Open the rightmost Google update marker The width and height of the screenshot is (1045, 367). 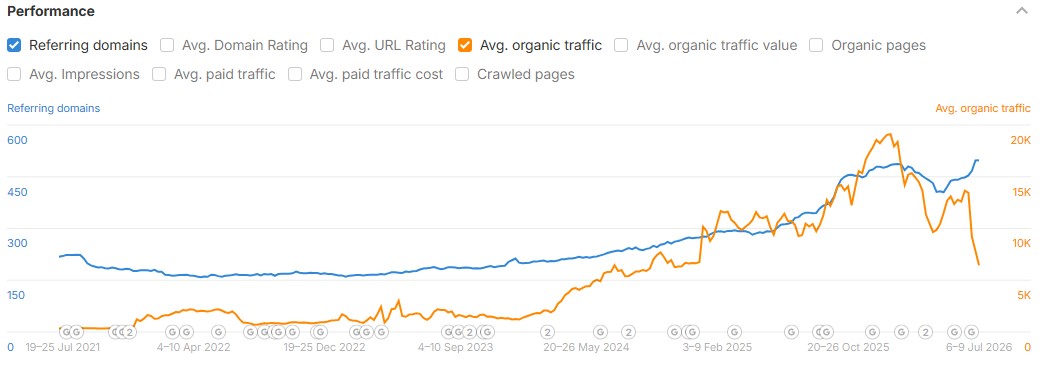972,332
